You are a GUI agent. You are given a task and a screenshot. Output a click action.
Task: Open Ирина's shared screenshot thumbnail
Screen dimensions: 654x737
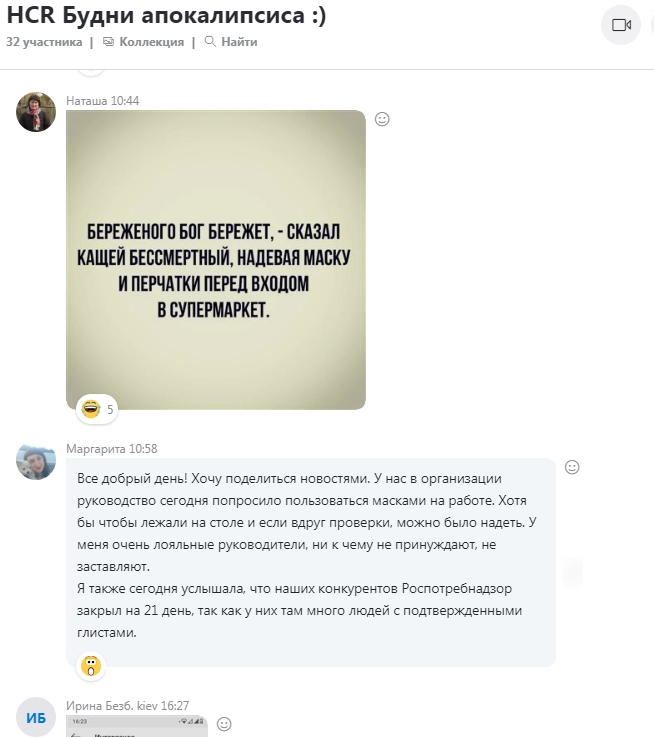(x=137, y=726)
